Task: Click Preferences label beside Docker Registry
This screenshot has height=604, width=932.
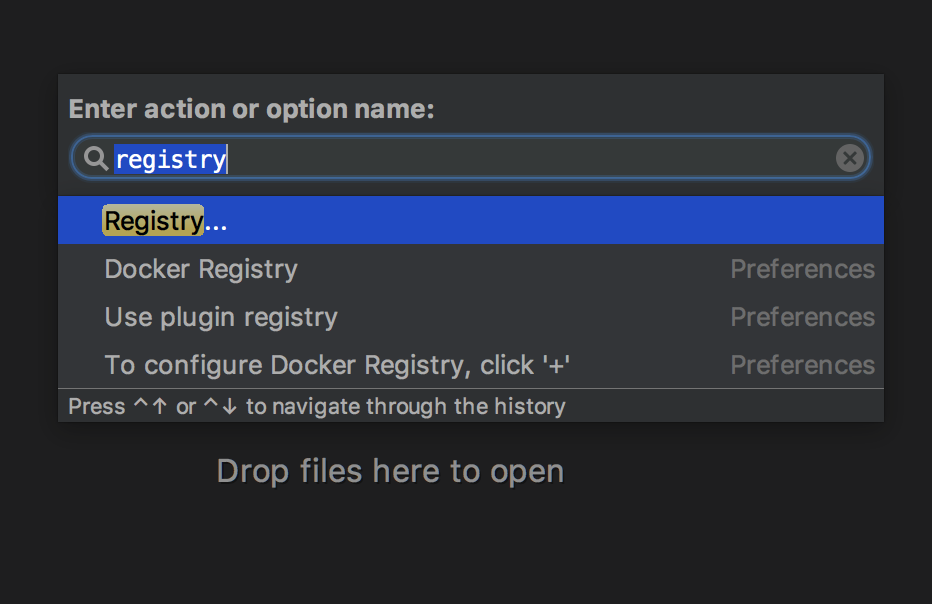Action: (802, 269)
